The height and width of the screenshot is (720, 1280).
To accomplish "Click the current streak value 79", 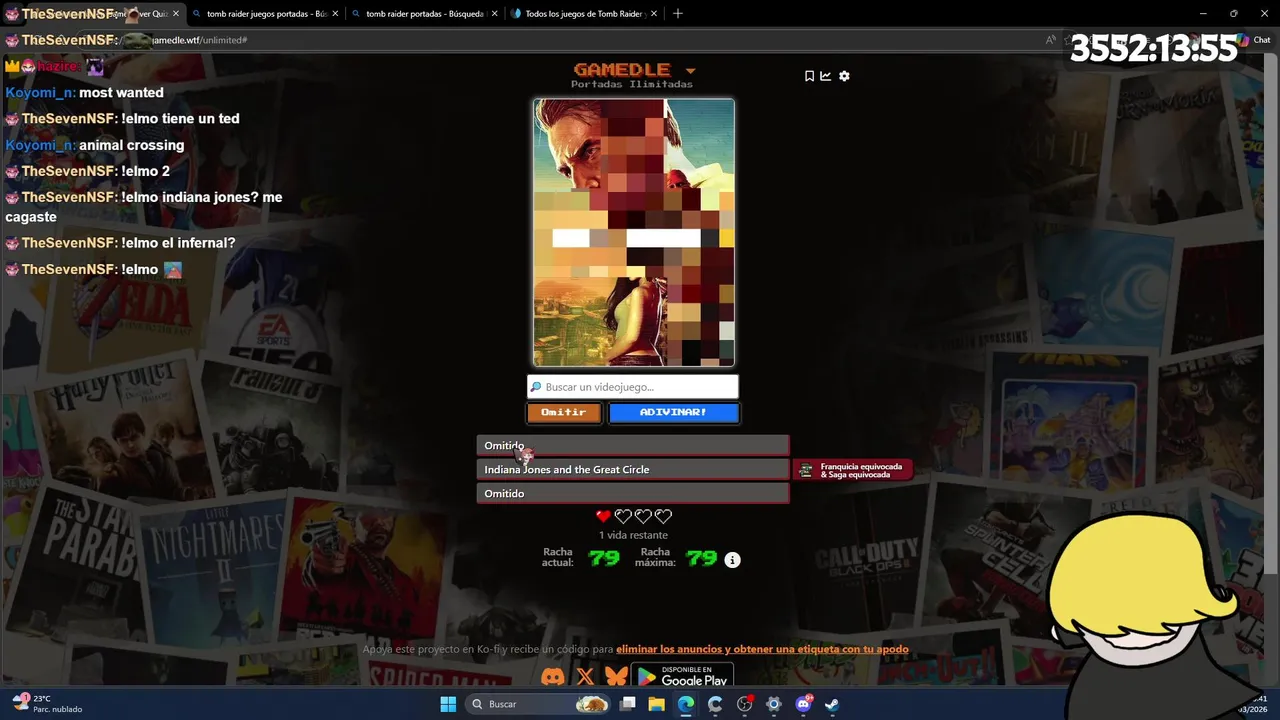I will point(604,558).
